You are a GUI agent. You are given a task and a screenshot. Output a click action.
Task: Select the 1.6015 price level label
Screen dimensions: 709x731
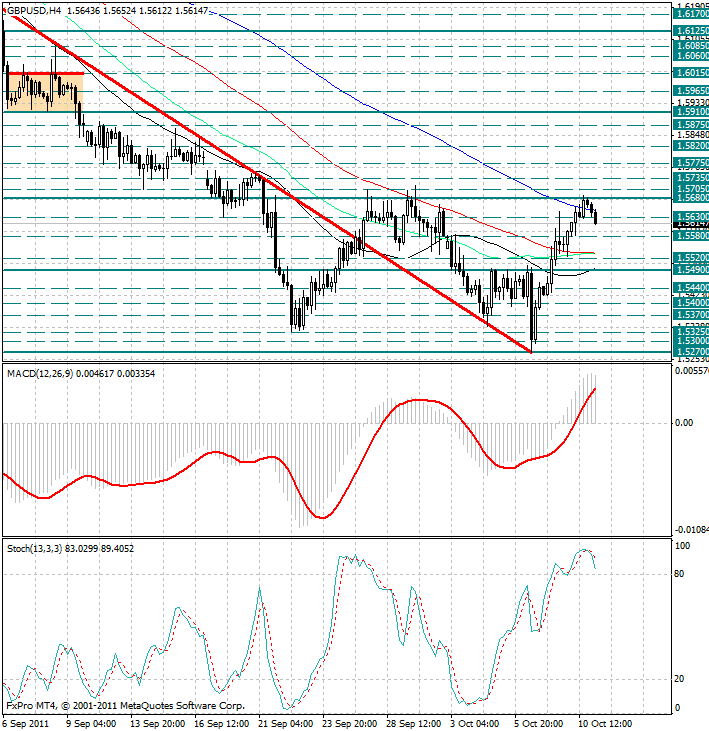[691, 73]
